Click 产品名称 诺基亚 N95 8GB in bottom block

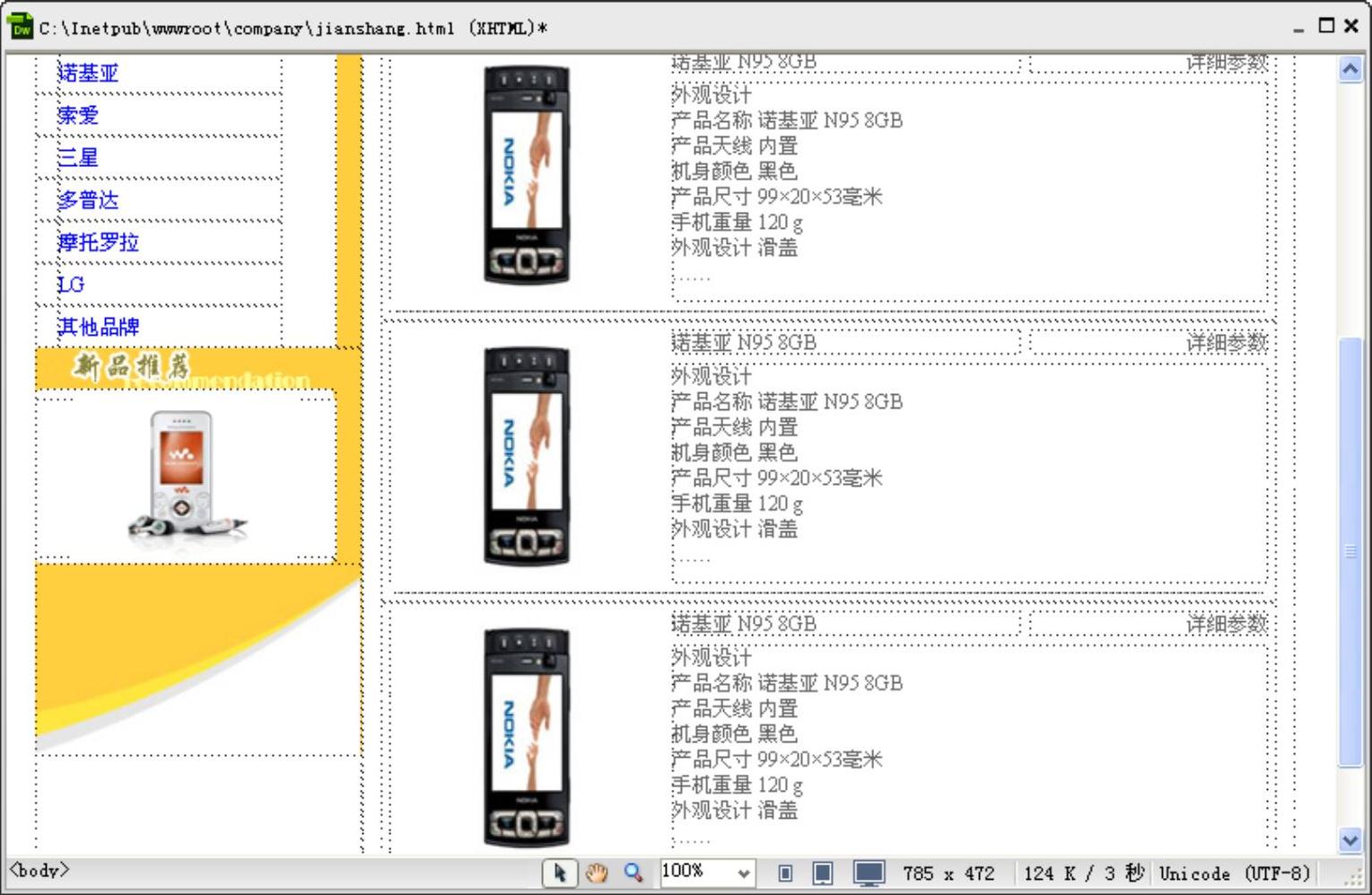click(x=787, y=683)
